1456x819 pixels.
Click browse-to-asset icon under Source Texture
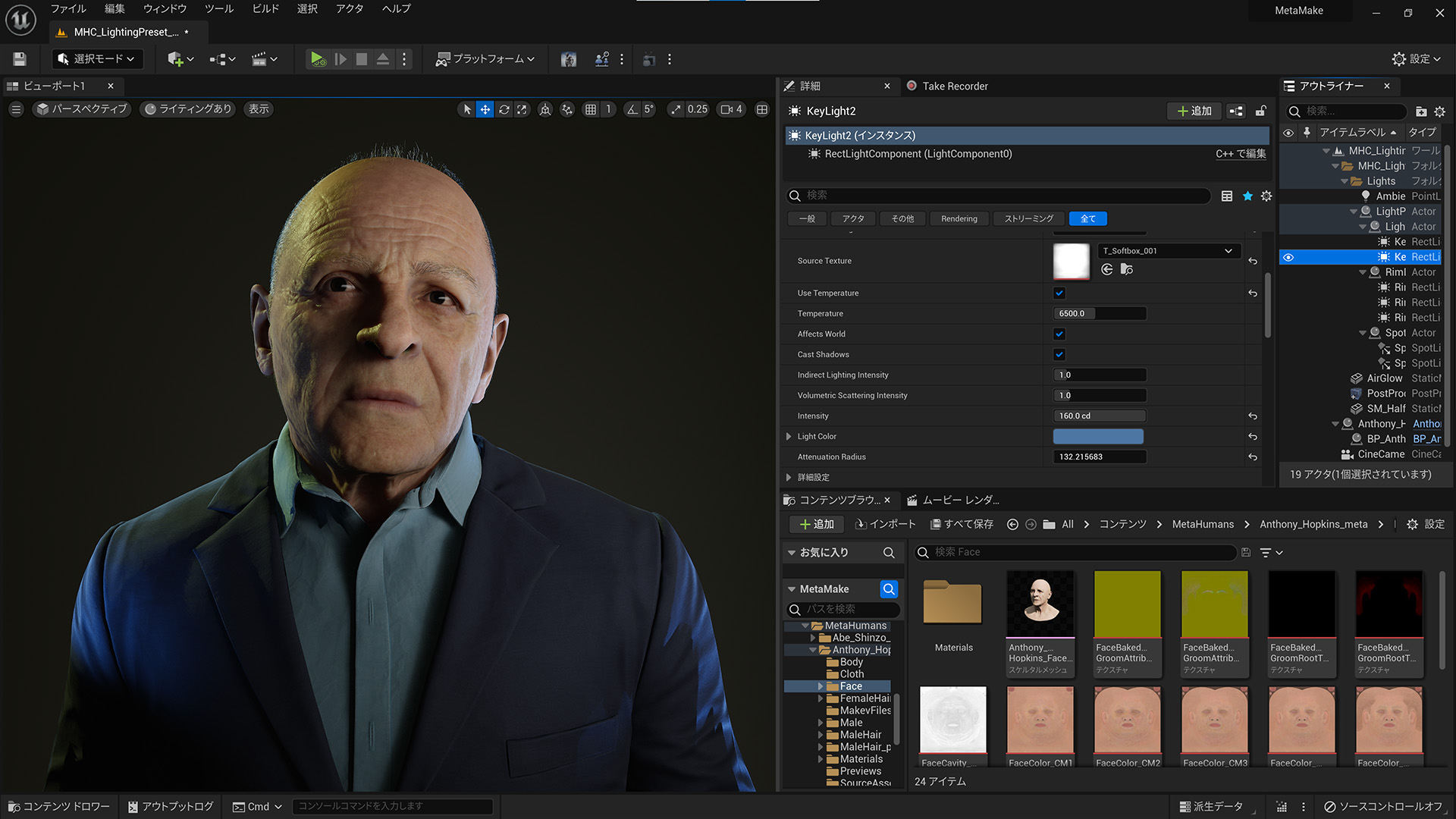(x=1127, y=269)
